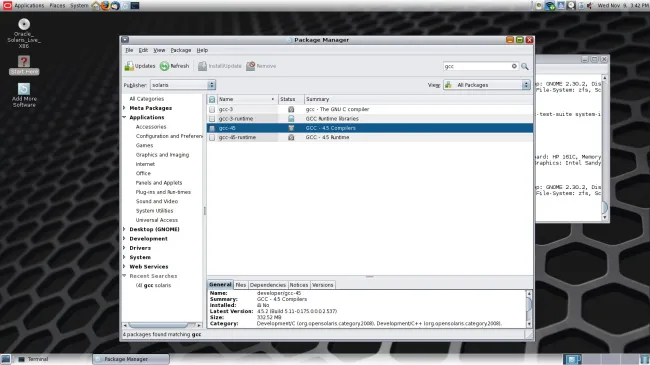
Task: Select the Graphics and Imaging category
Action: (162, 155)
